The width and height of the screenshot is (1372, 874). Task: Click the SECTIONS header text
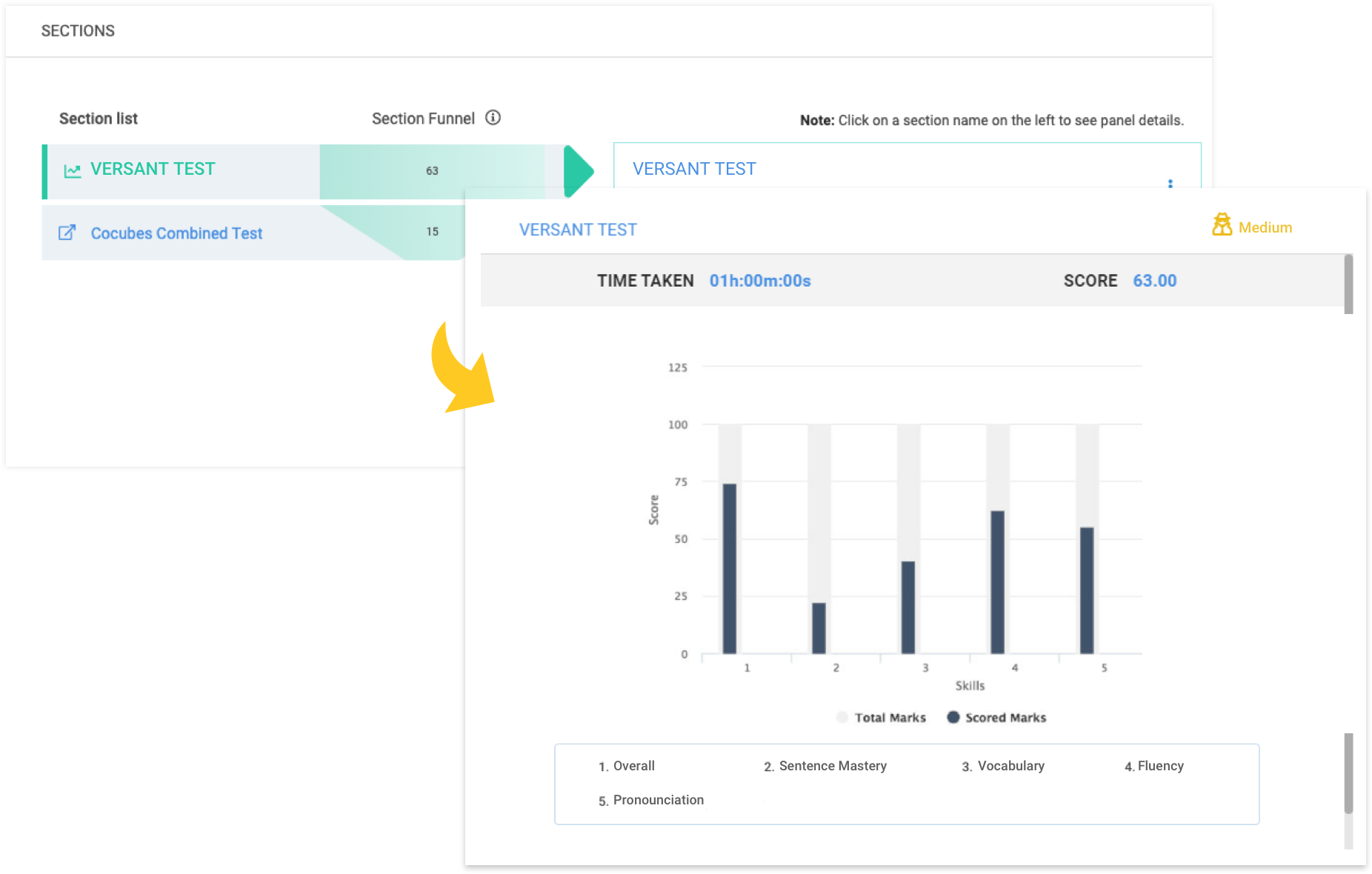(x=78, y=31)
